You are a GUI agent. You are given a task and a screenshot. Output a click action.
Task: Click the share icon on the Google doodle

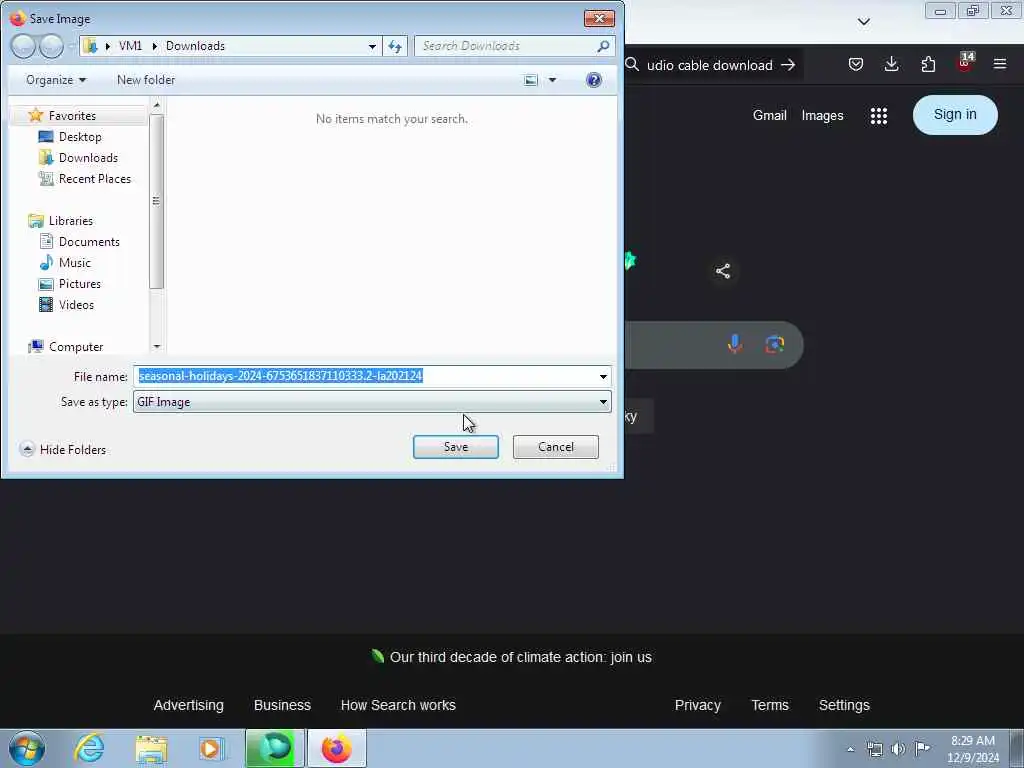(722, 271)
